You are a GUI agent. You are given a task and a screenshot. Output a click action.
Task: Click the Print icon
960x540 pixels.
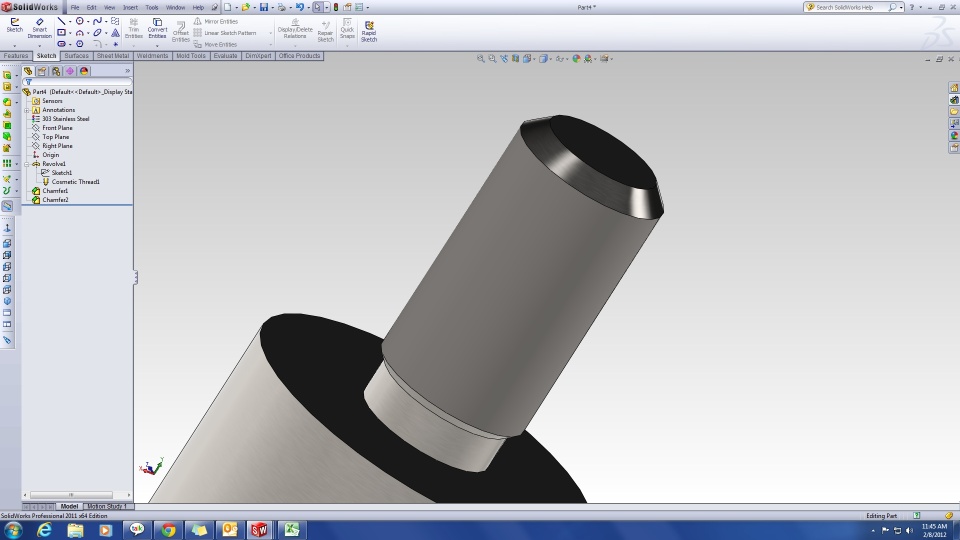[282, 7]
